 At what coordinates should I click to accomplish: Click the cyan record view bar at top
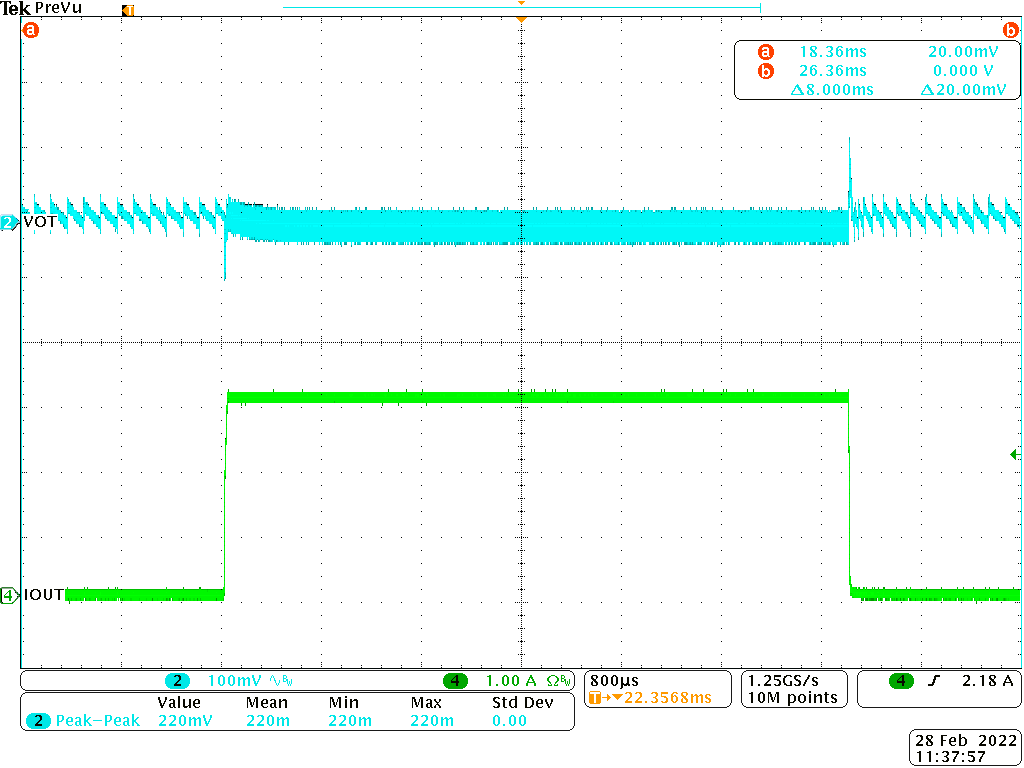[x=522, y=8]
